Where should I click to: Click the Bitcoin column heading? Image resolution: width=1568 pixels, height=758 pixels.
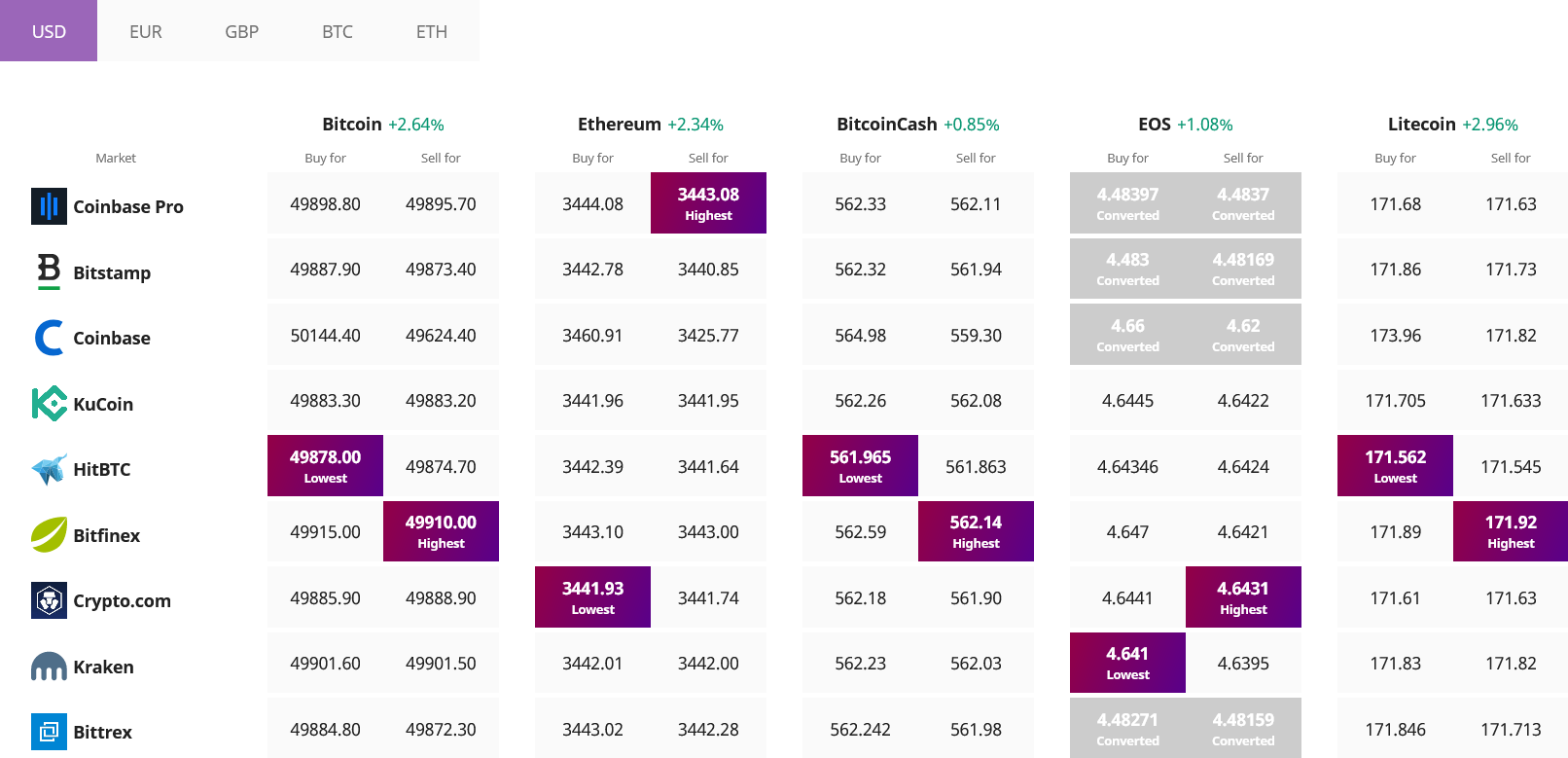point(352,124)
